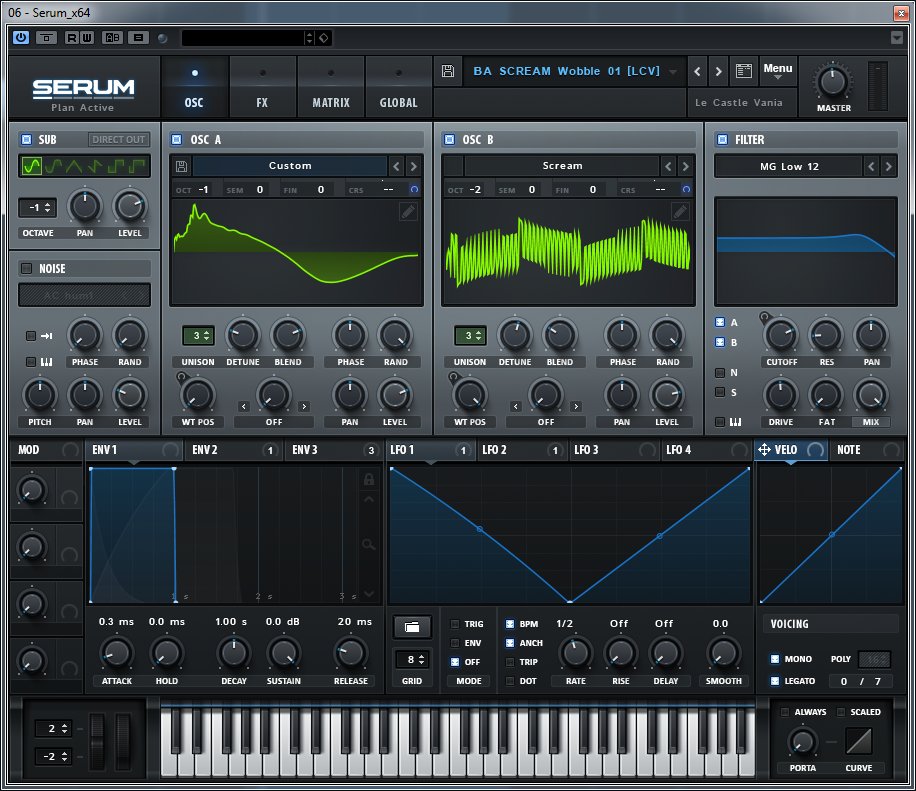
Task: Click the host W write automation button
Action: tap(86, 38)
